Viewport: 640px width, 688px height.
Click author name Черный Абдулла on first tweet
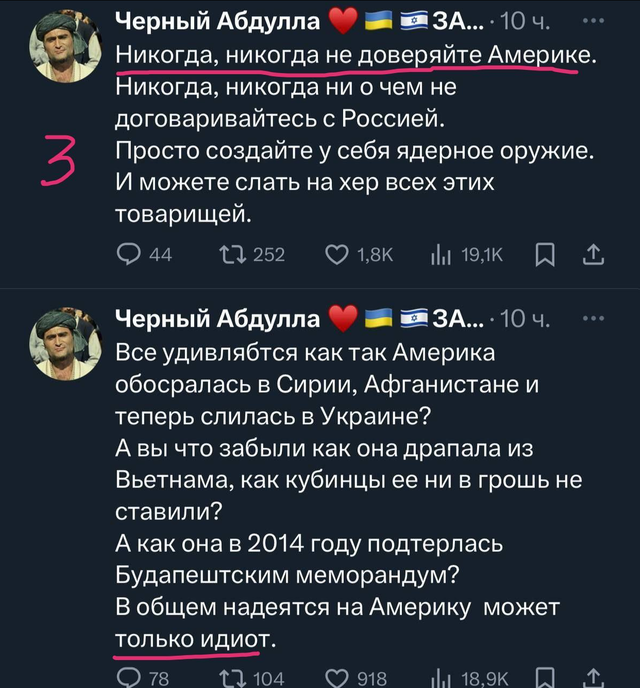tap(218, 21)
